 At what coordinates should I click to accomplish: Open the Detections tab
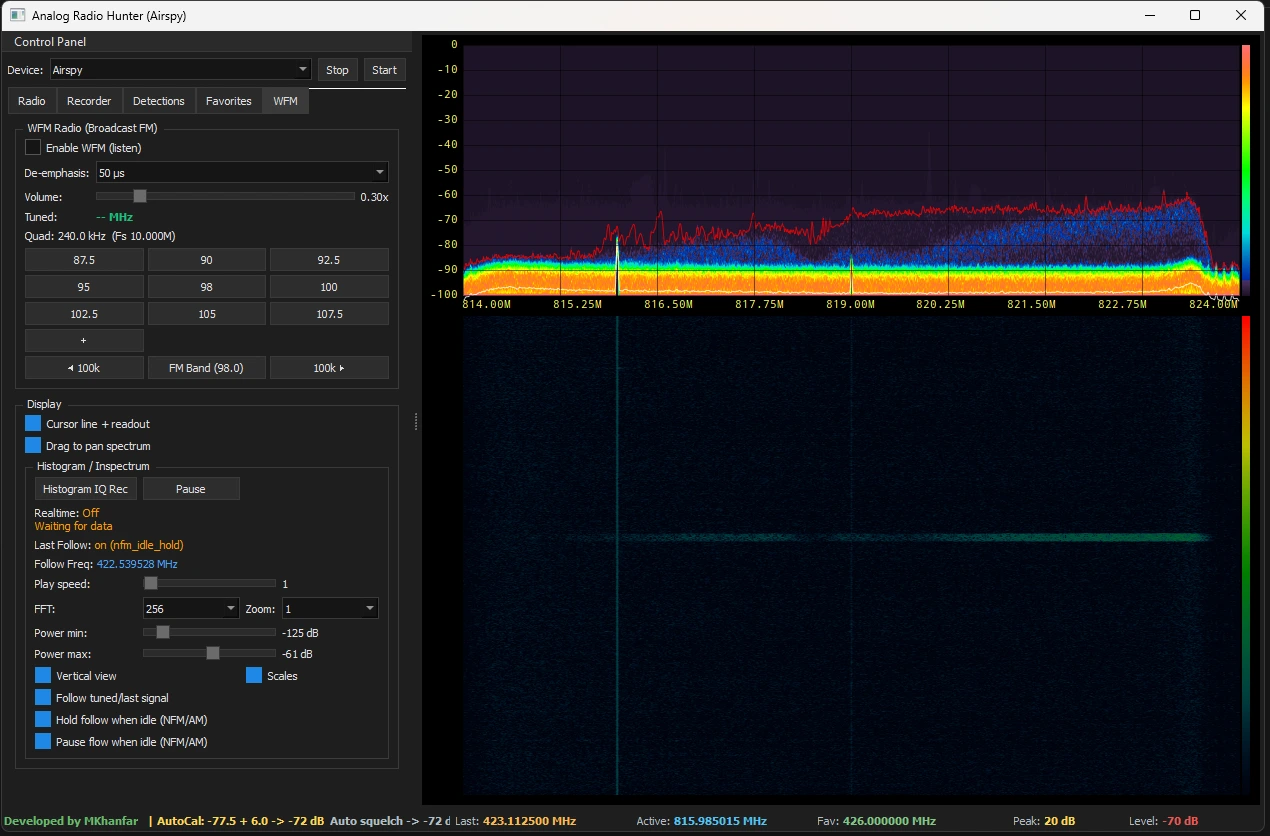(158, 100)
